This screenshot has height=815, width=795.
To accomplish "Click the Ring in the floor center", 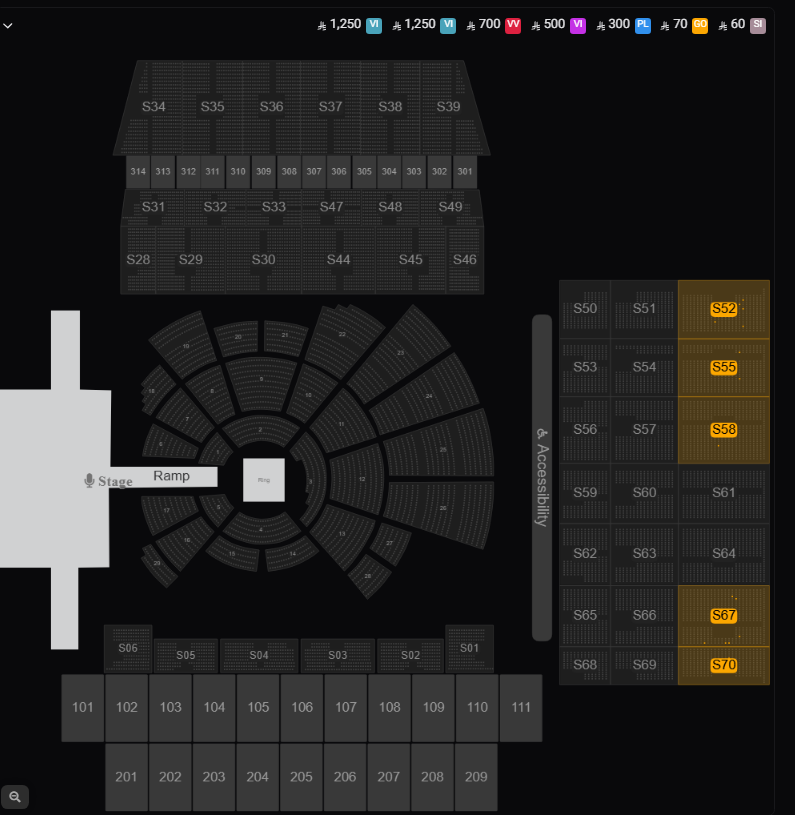I will (x=264, y=480).
